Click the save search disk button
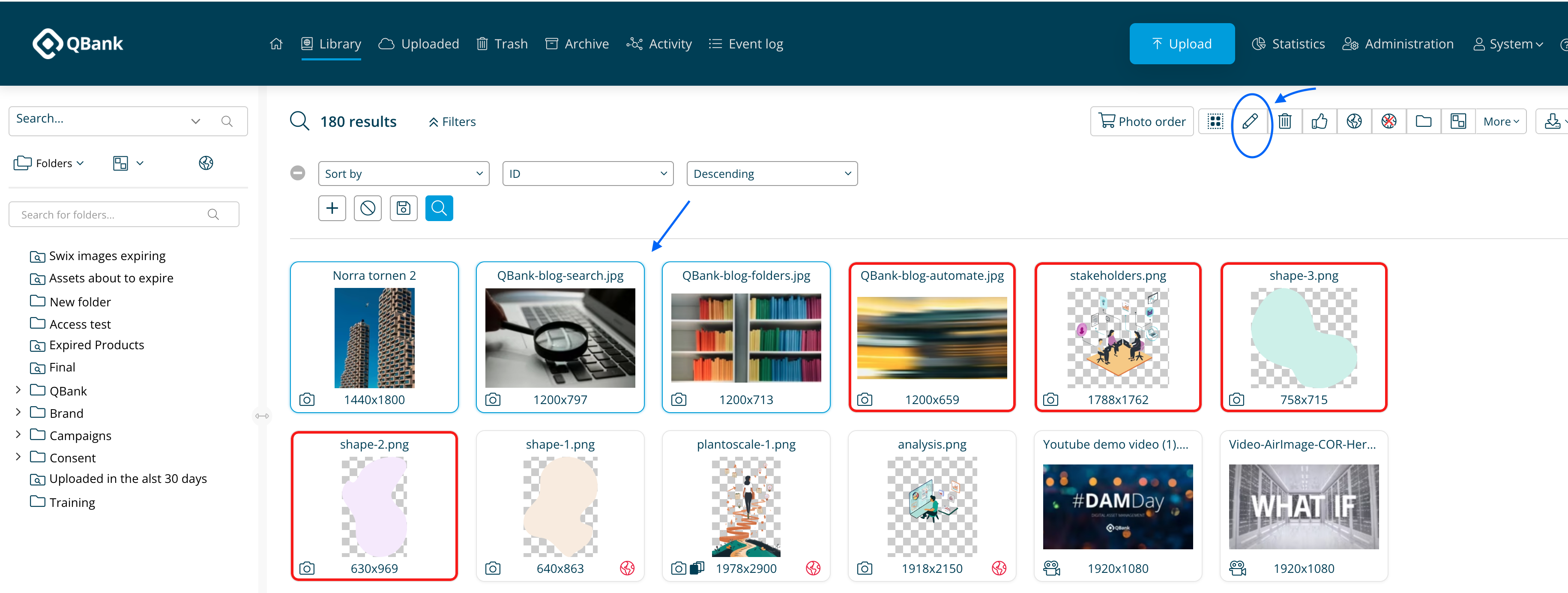 click(x=404, y=208)
